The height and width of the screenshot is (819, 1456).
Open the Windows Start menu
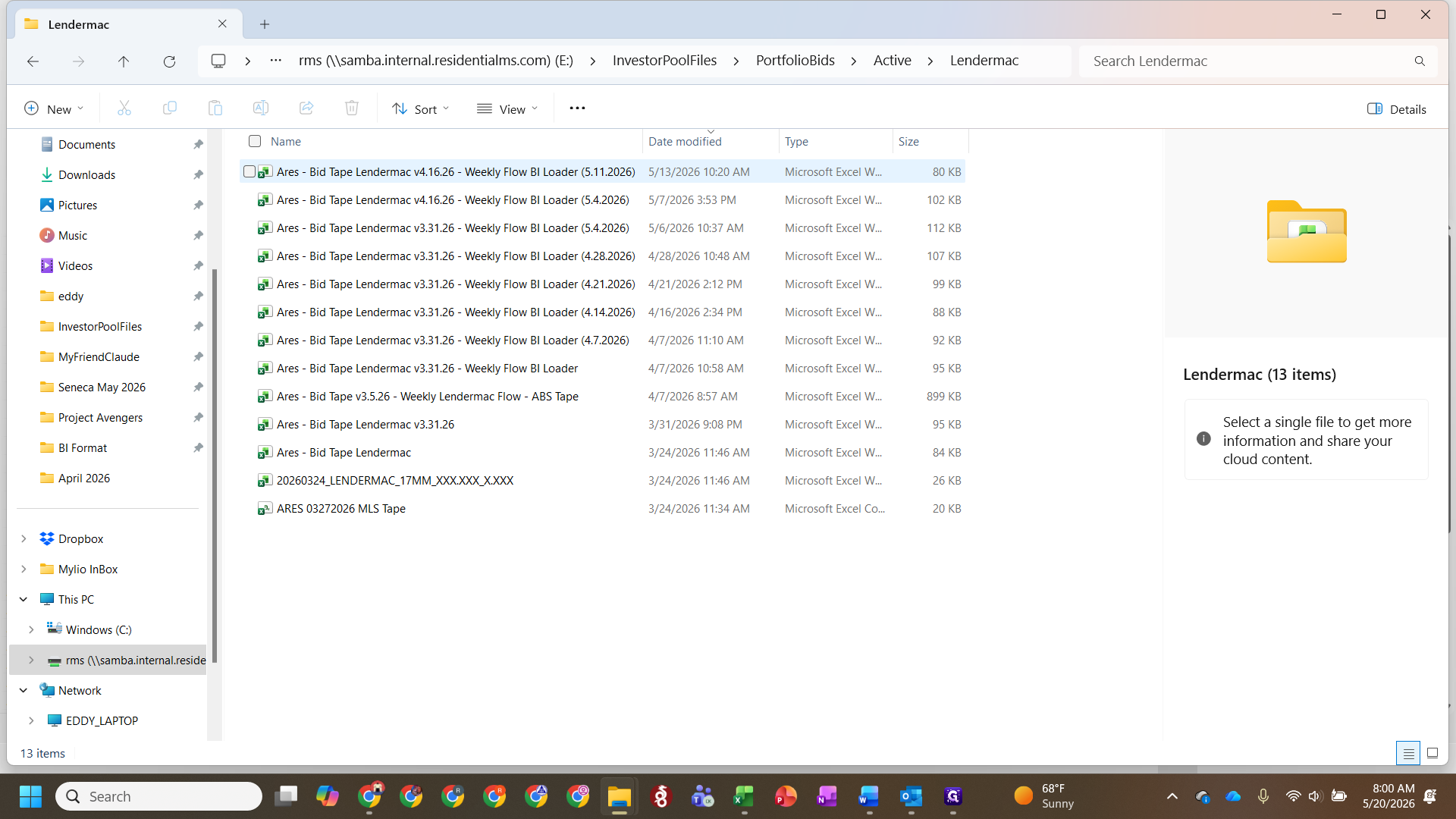30,796
